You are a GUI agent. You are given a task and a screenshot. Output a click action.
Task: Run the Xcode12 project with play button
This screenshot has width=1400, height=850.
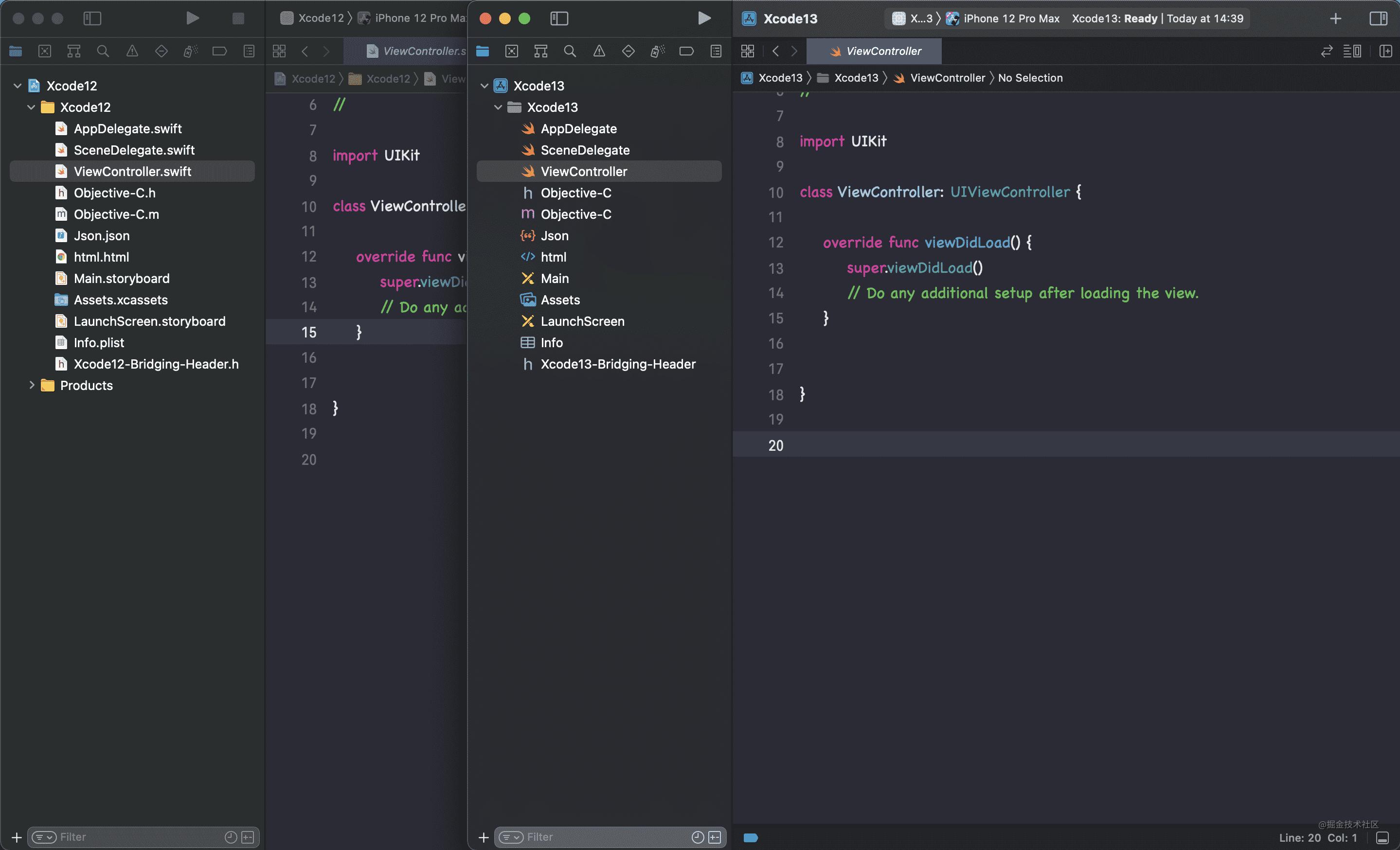point(193,18)
